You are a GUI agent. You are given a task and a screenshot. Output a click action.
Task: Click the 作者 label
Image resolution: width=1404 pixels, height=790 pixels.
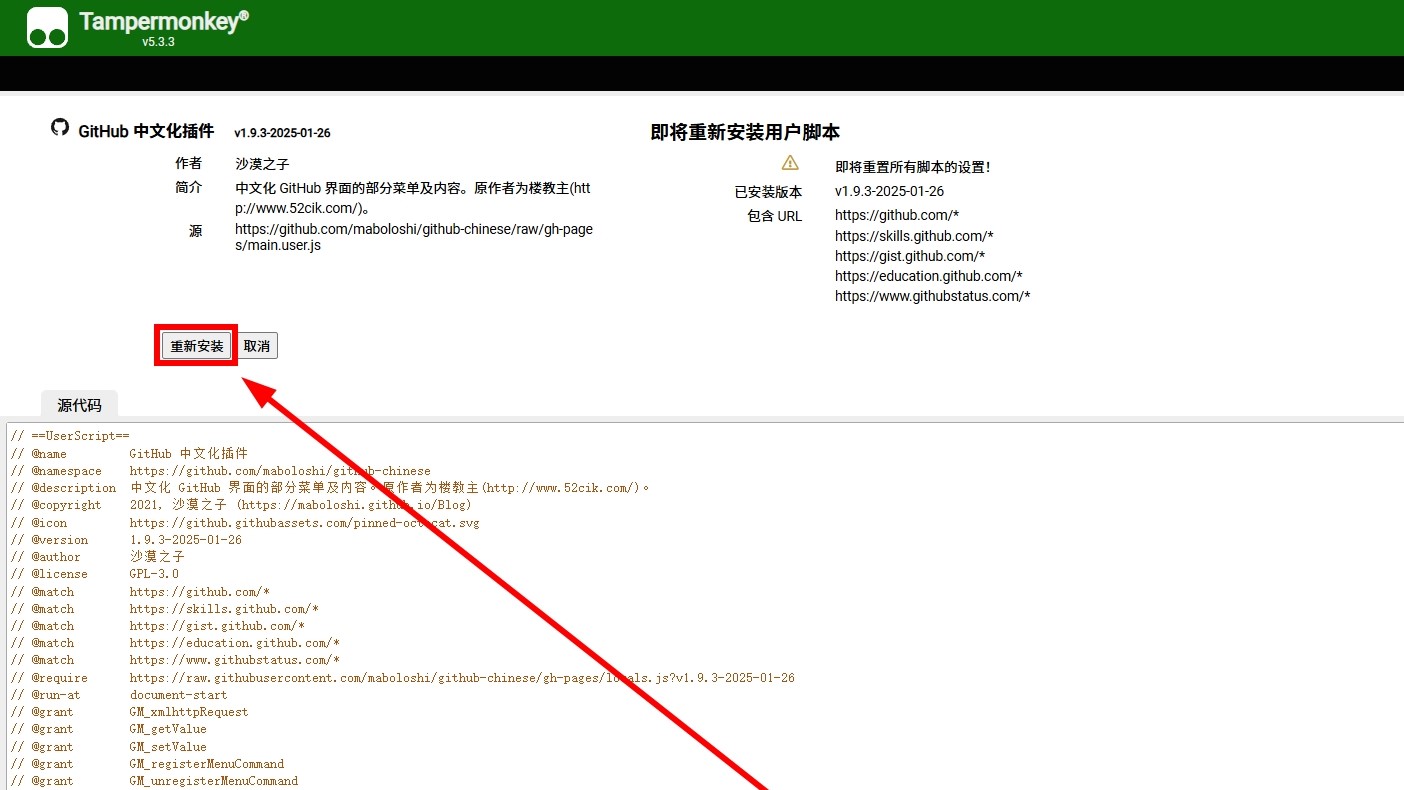(x=188, y=163)
